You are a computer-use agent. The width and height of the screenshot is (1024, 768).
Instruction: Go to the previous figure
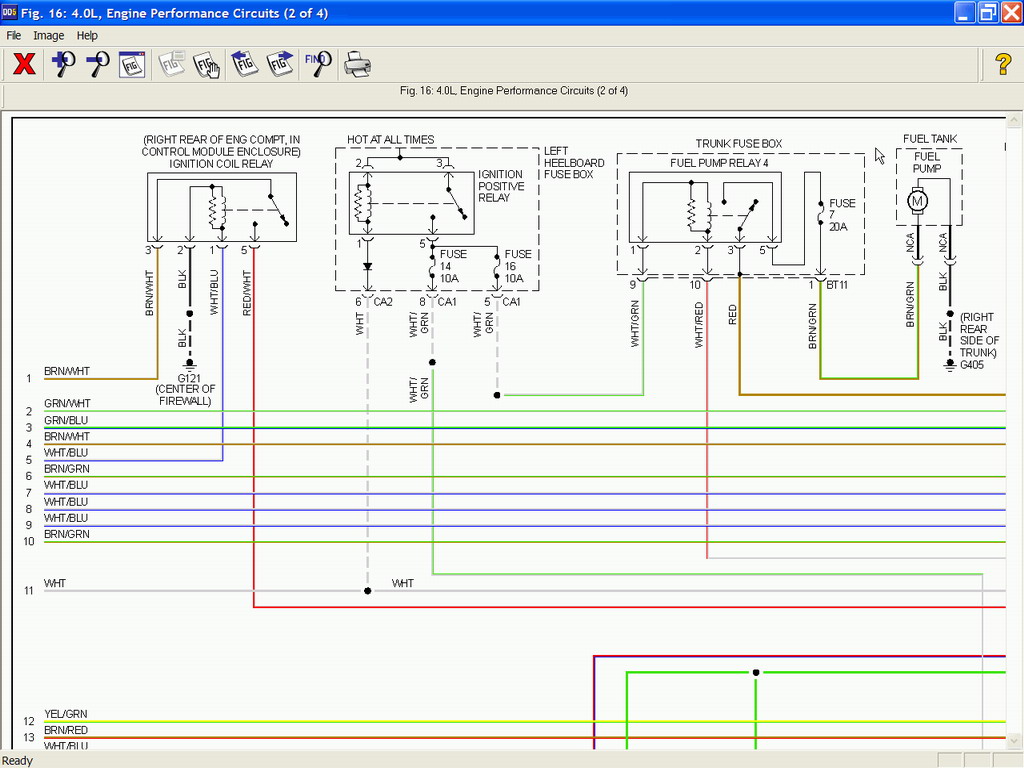[244, 64]
